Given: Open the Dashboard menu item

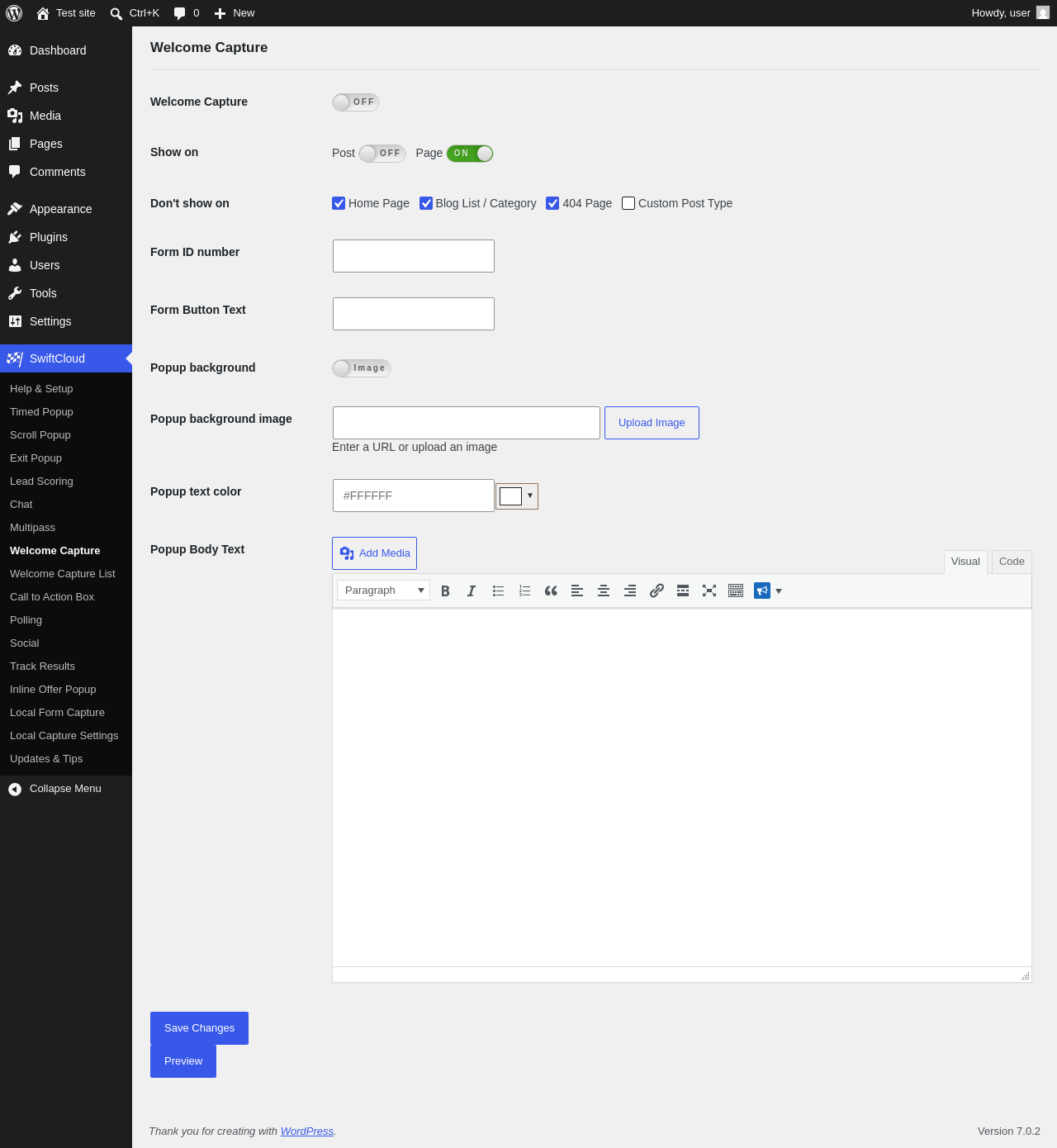Looking at the screenshot, I should pyautogui.click(x=66, y=50).
